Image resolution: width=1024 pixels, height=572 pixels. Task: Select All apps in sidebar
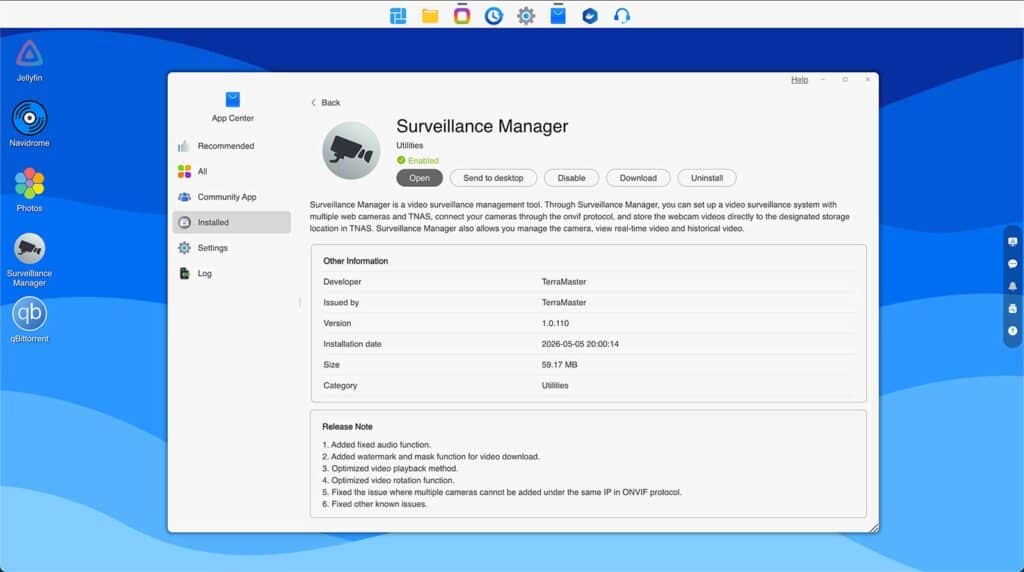click(x=231, y=171)
